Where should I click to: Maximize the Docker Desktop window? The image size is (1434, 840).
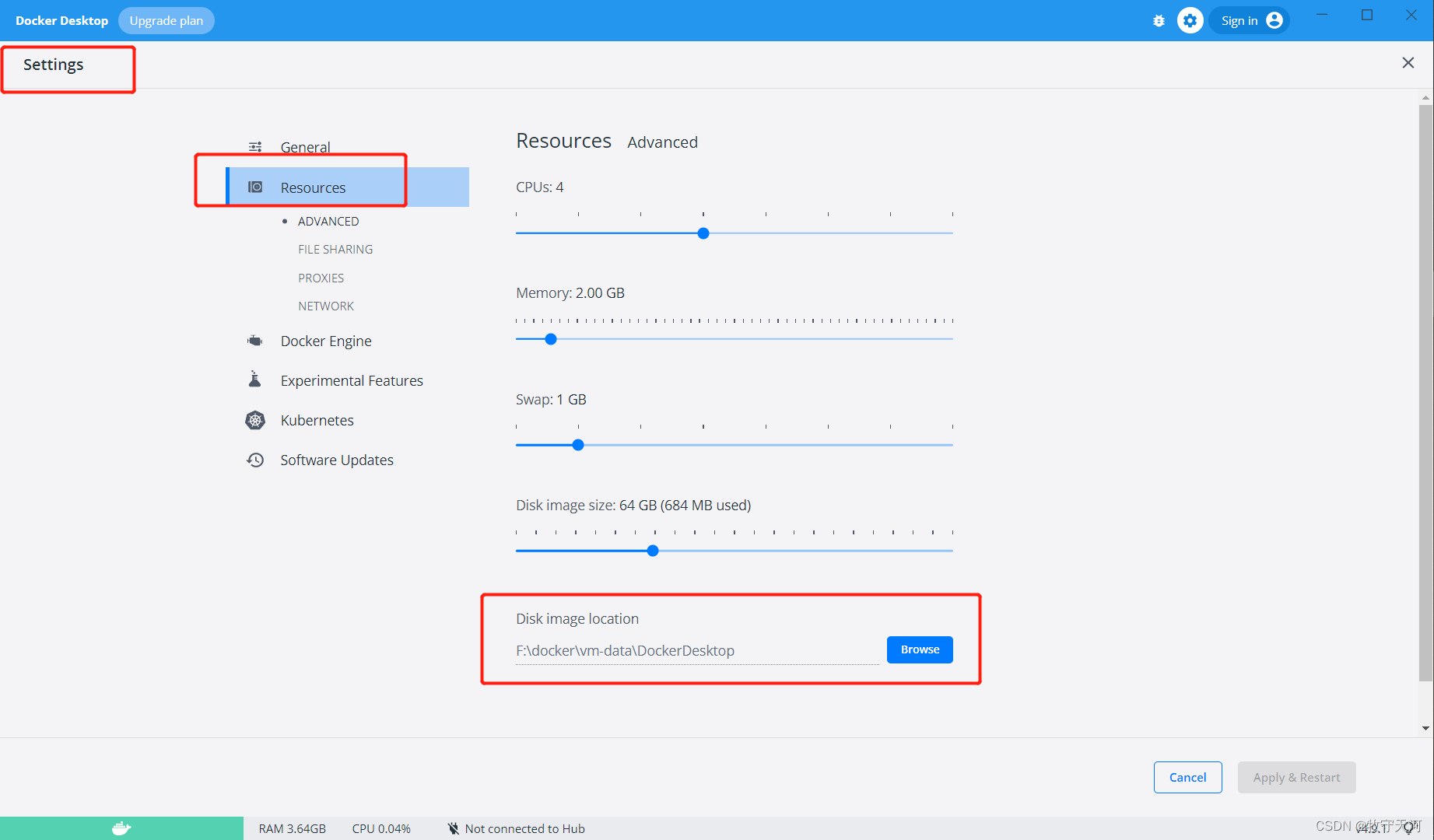click(1367, 15)
